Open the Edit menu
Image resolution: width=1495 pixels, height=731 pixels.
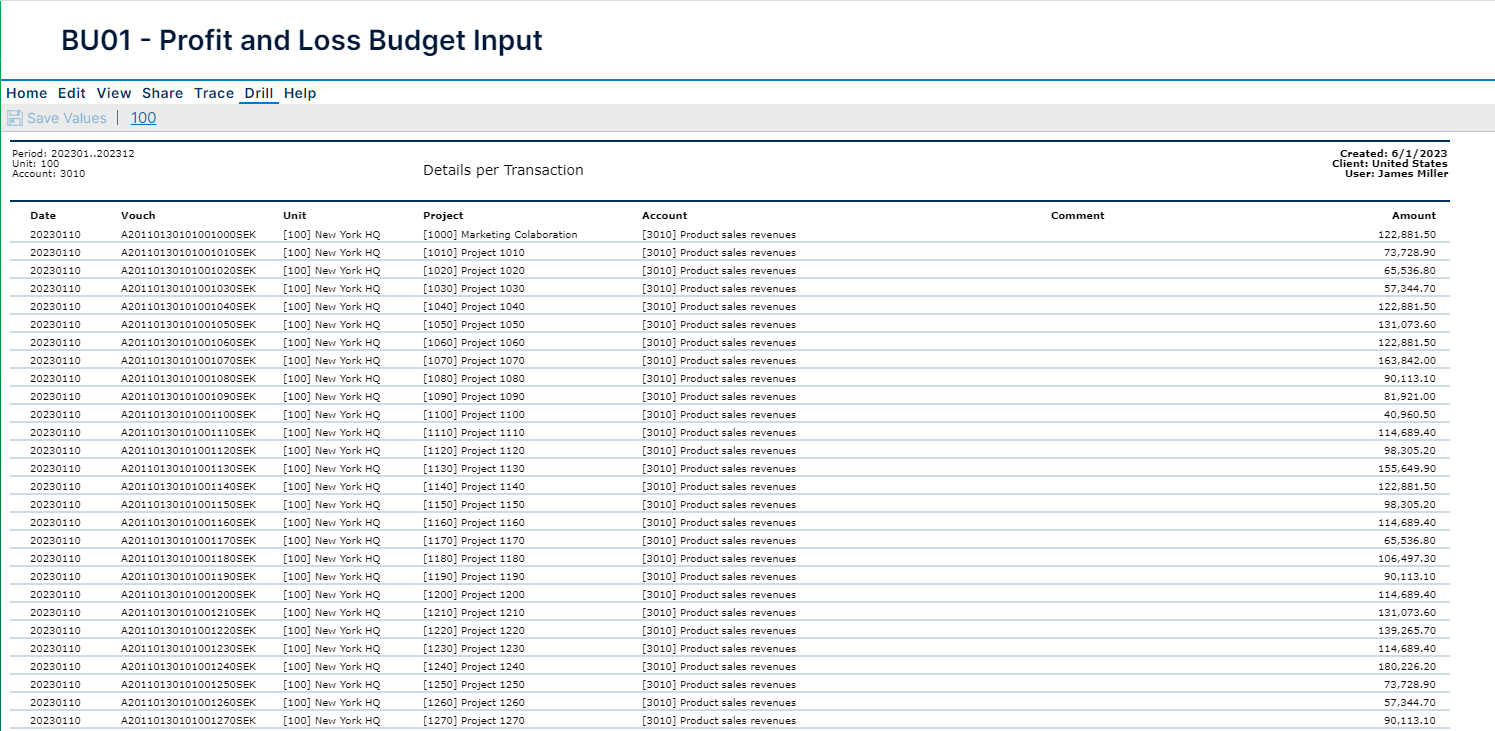pyautogui.click(x=71, y=92)
